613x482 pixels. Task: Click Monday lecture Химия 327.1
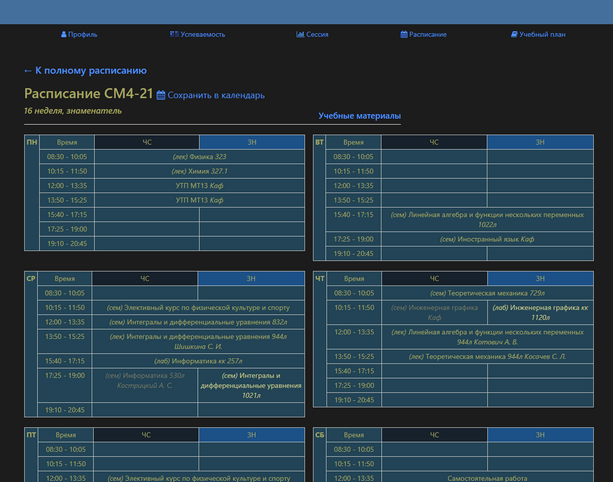tap(199, 171)
